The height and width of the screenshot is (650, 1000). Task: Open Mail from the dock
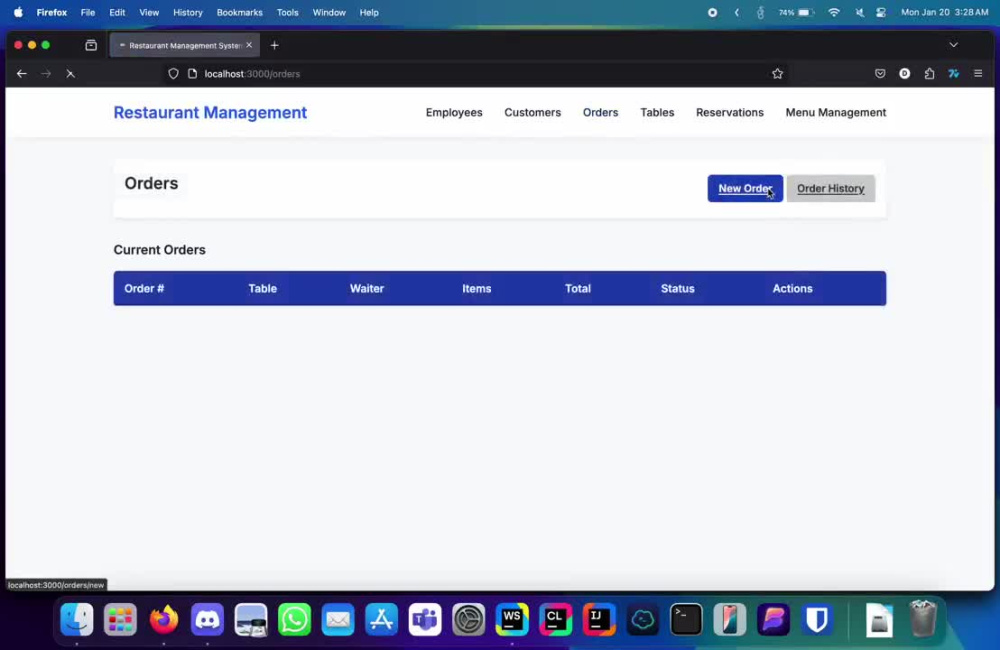(x=337, y=619)
